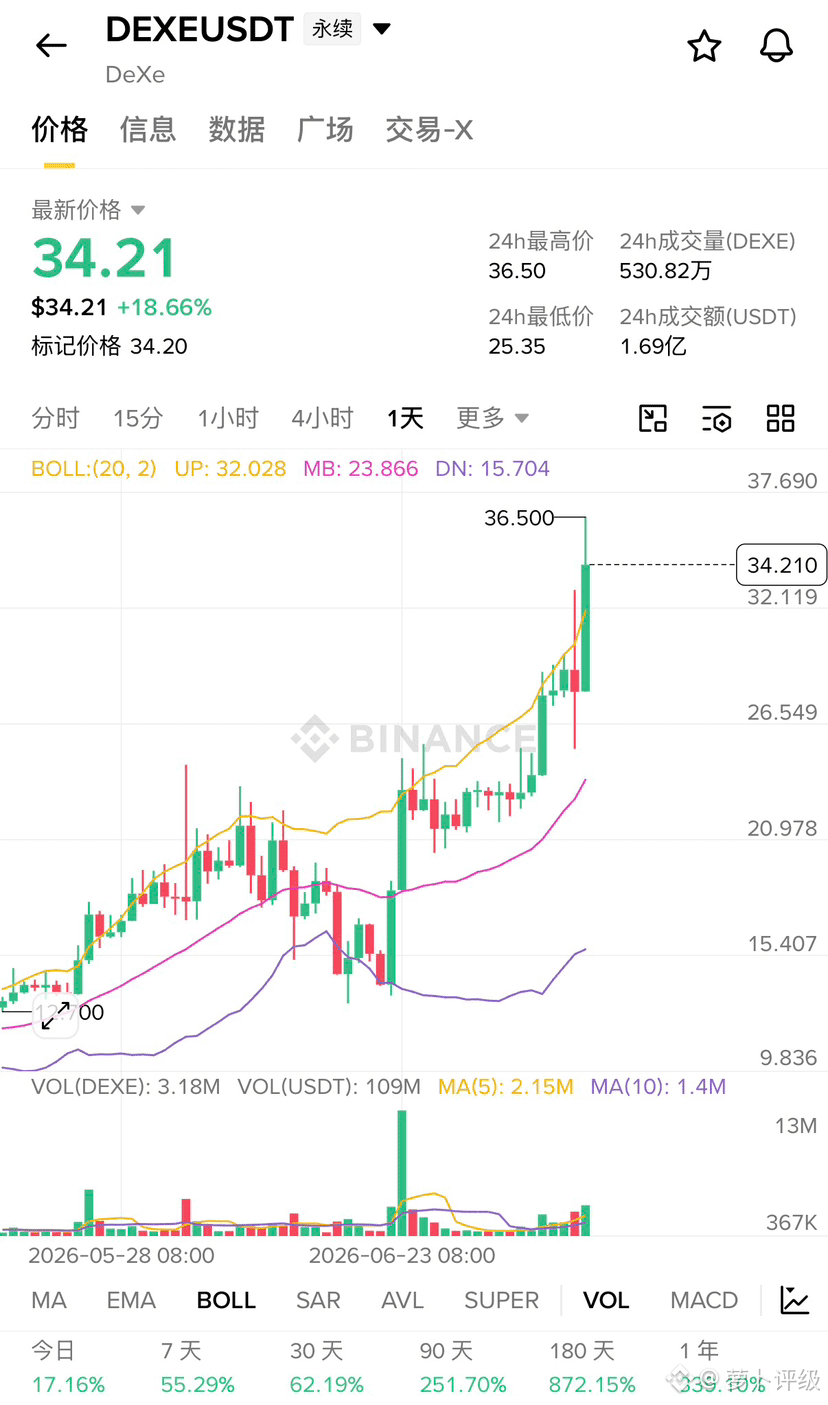
Task: Switch to the 数据 tab
Action: click(237, 129)
